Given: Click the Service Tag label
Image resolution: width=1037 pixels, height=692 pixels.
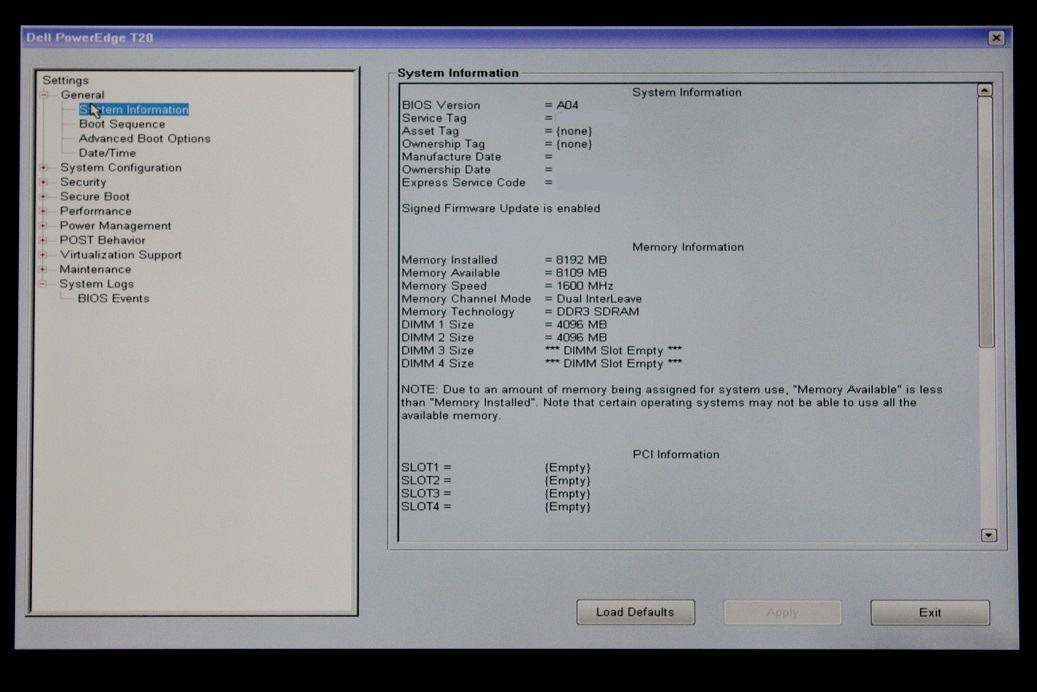Looking at the screenshot, I should coord(434,118).
